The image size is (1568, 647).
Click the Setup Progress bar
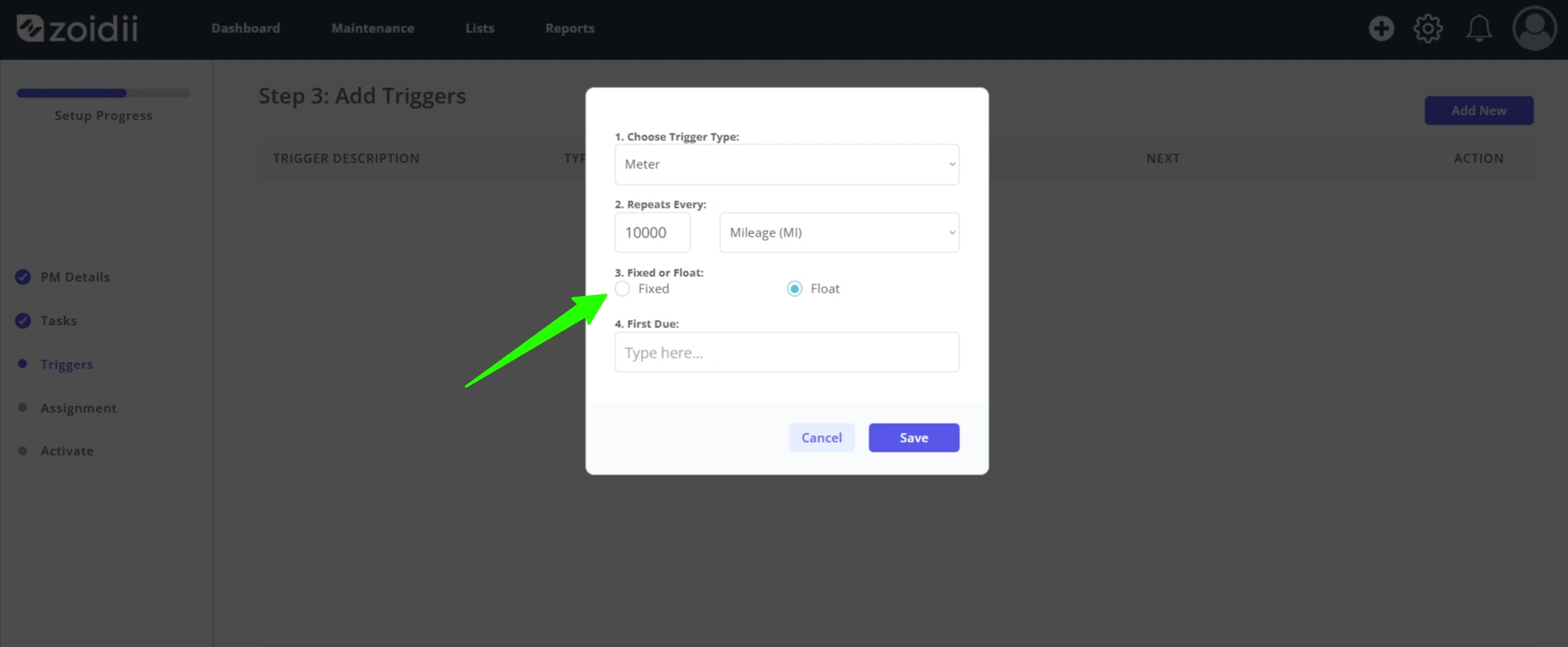coord(103,93)
